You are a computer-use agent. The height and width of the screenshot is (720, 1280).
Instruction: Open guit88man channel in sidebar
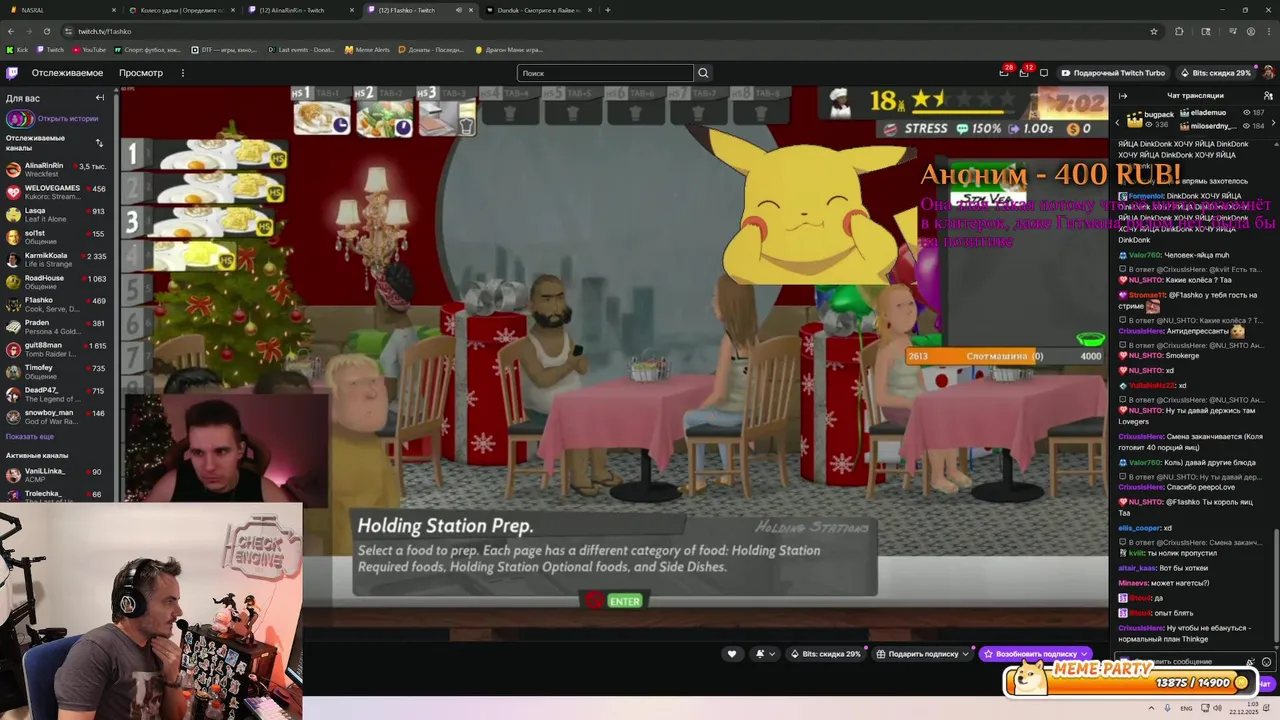tap(59, 349)
